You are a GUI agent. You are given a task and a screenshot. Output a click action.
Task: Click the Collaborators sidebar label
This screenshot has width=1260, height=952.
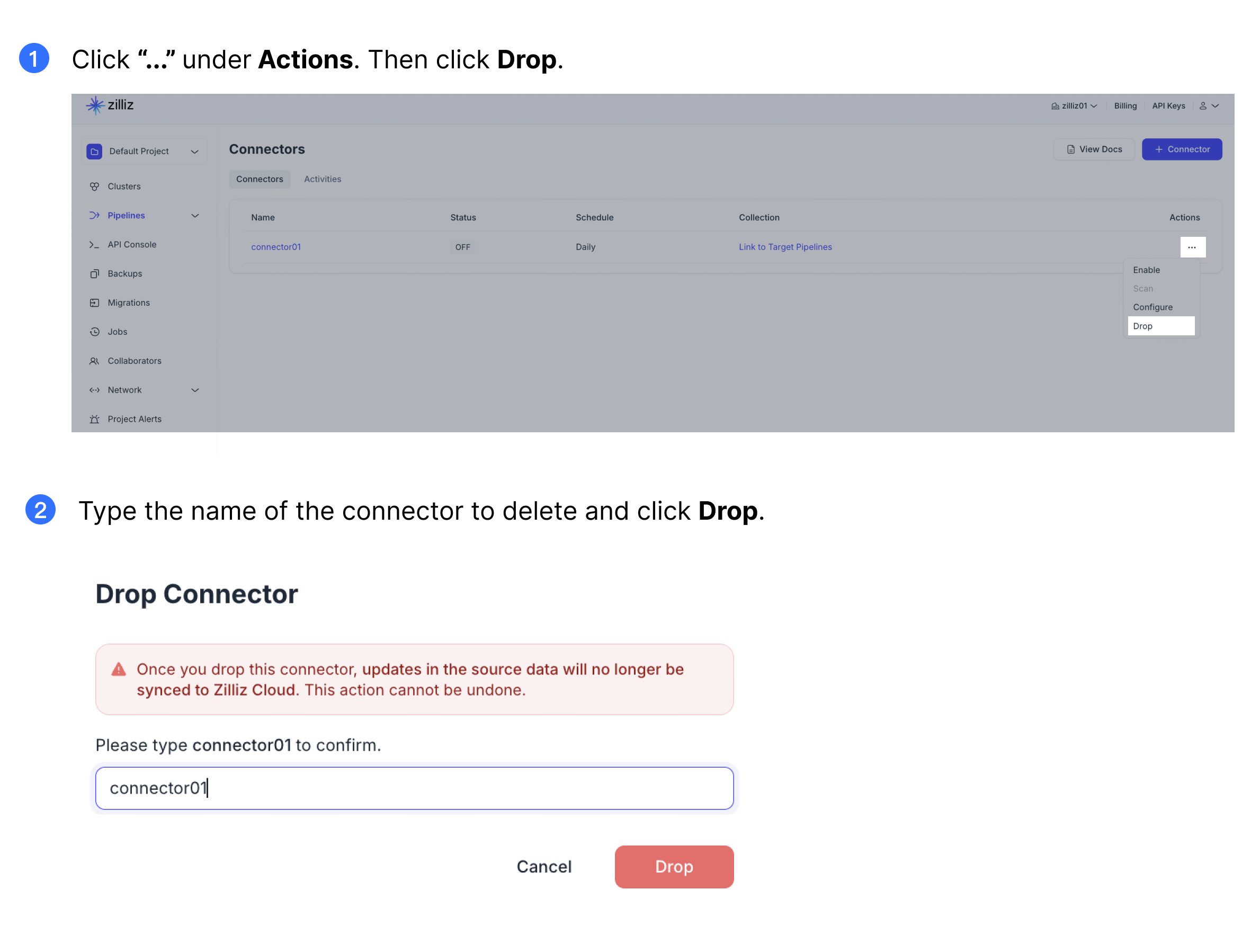135,361
